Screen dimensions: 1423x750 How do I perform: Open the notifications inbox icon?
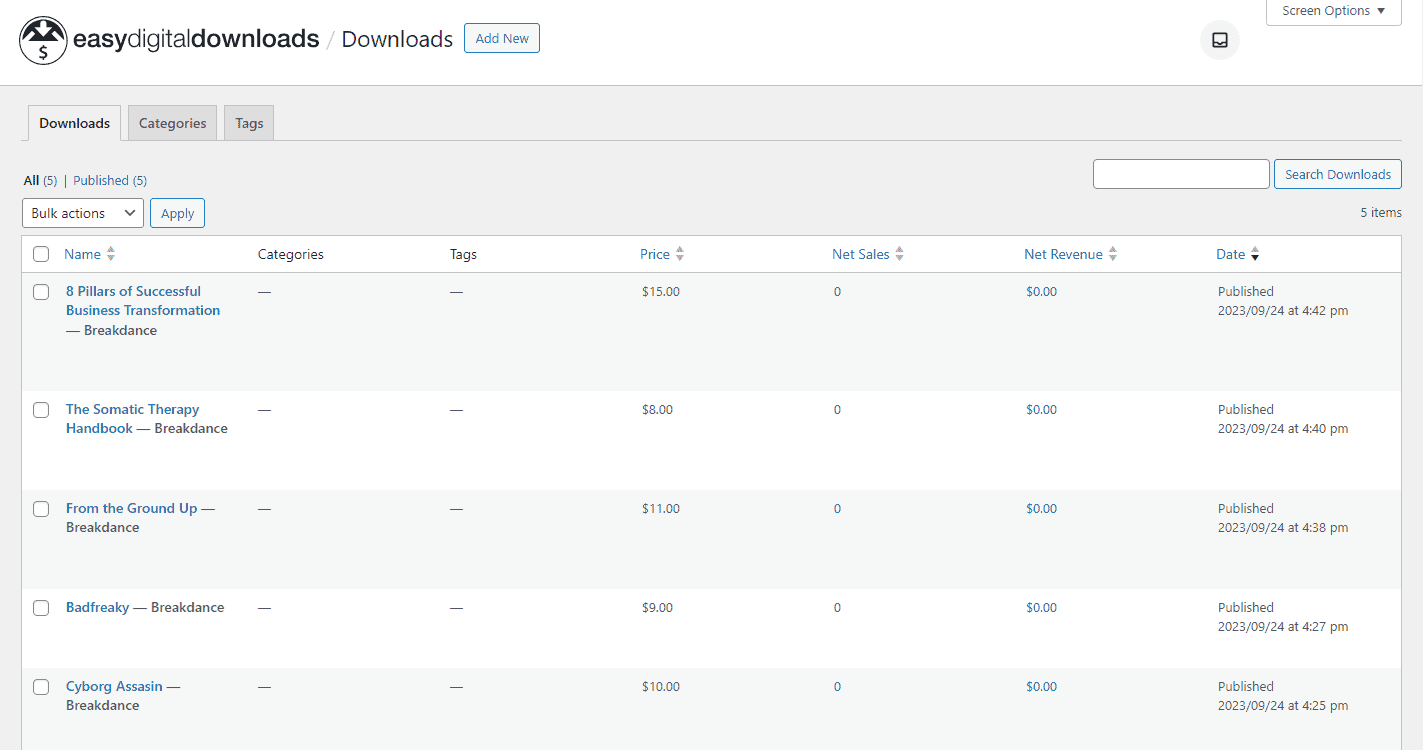point(1219,40)
